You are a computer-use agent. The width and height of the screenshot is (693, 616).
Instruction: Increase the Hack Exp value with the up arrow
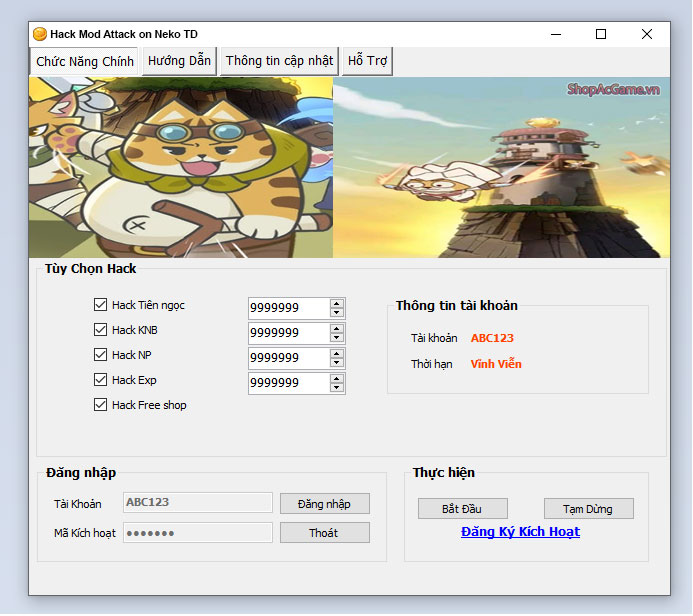[x=337, y=379]
